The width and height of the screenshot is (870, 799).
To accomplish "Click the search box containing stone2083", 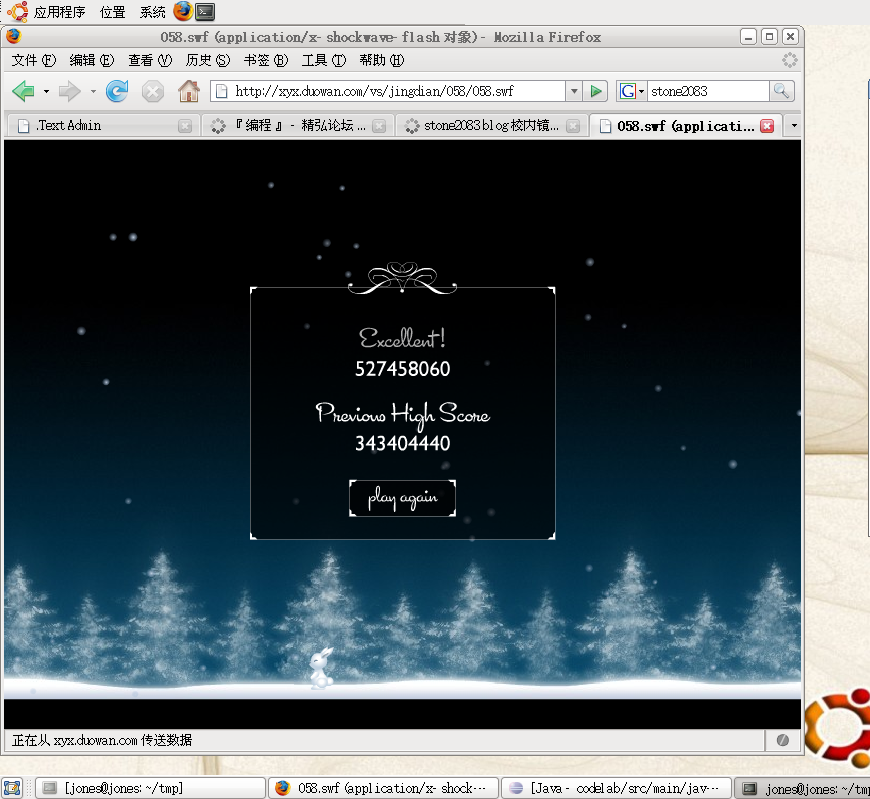I will pyautogui.click(x=708, y=91).
